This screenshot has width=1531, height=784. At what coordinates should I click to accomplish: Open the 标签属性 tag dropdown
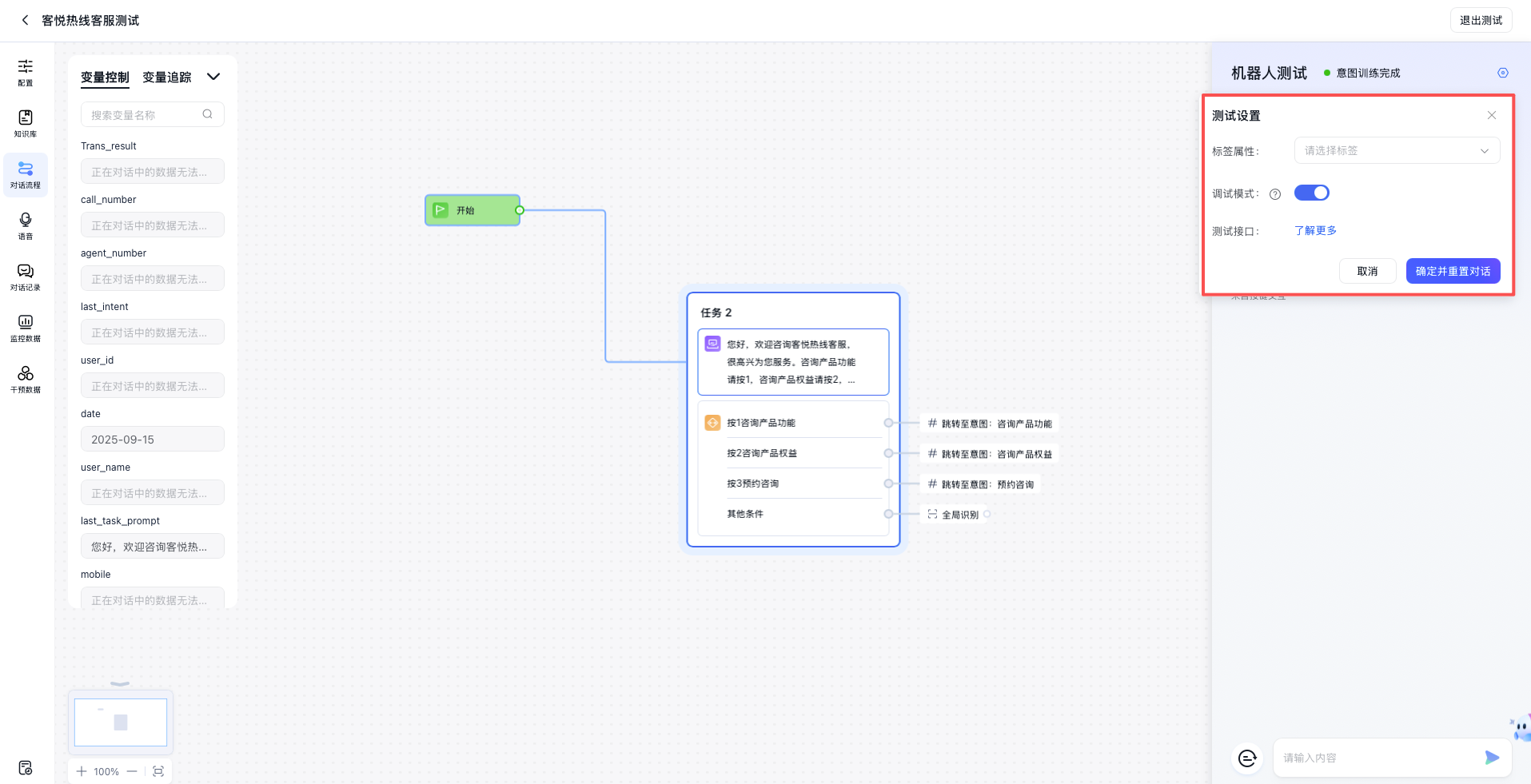coord(1396,150)
